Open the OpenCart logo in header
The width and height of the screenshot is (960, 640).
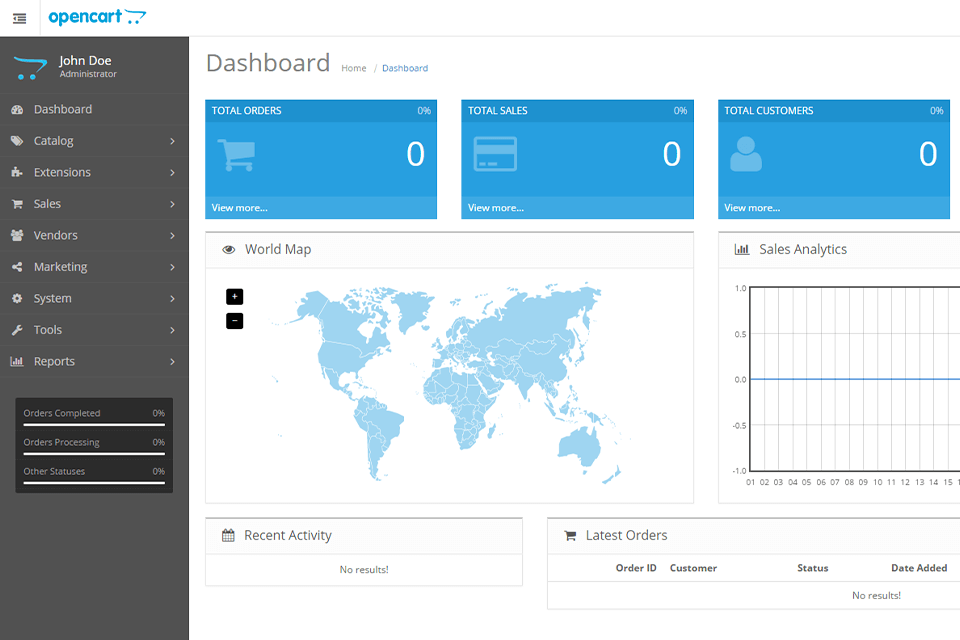tap(97, 17)
